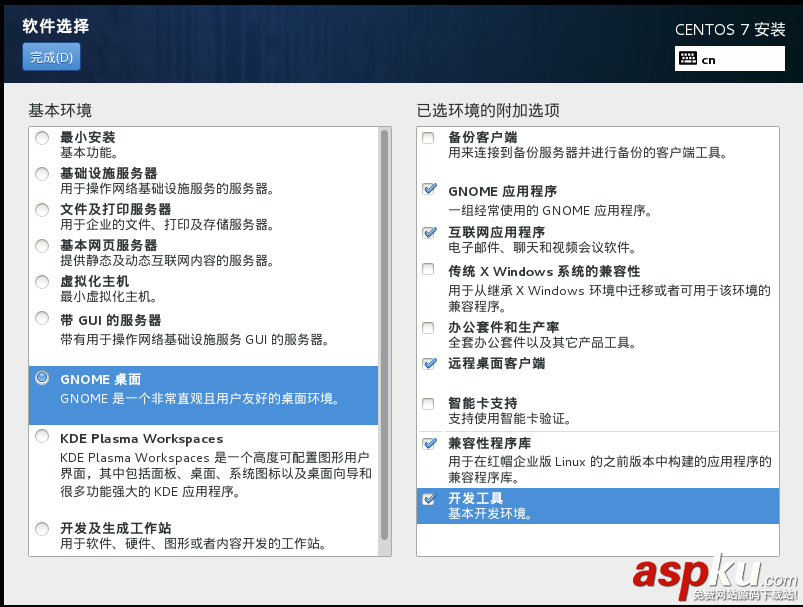The height and width of the screenshot is (607, 803).
Task: Enable the 智能卡支持 checkbox
Action: point(428,404)
